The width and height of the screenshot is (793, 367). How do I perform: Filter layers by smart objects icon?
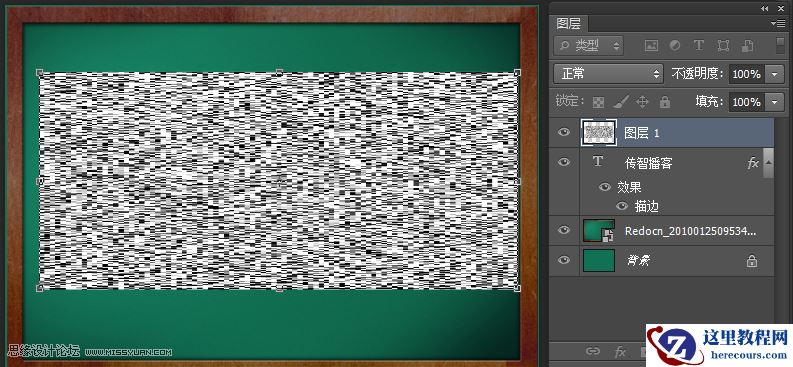747,46
